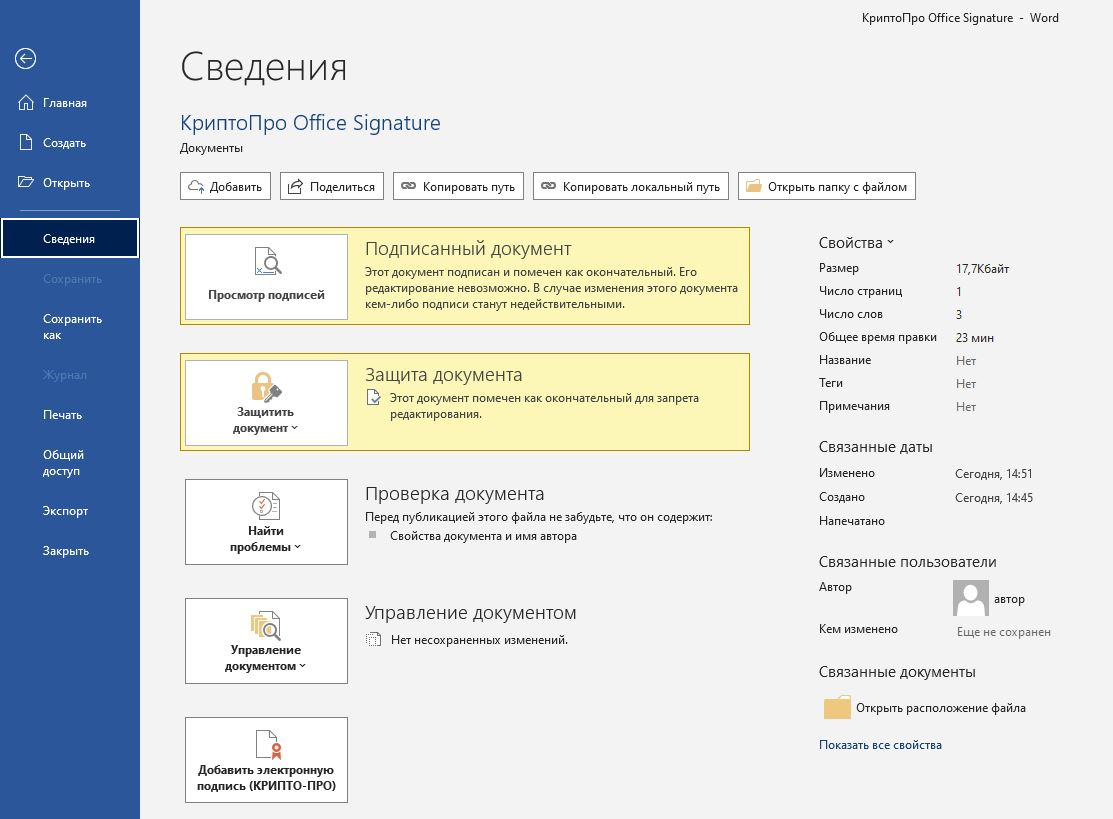Click the back arrow icon in sidebar
The image size is (1113, 819).
(26, 59)
